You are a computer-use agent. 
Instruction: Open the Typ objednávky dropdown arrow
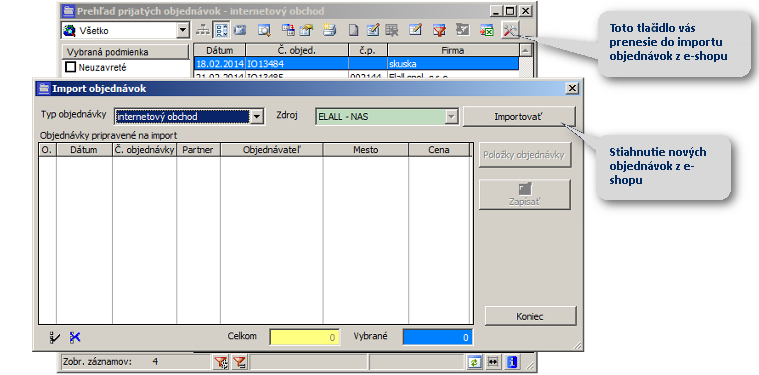[257, 116]
